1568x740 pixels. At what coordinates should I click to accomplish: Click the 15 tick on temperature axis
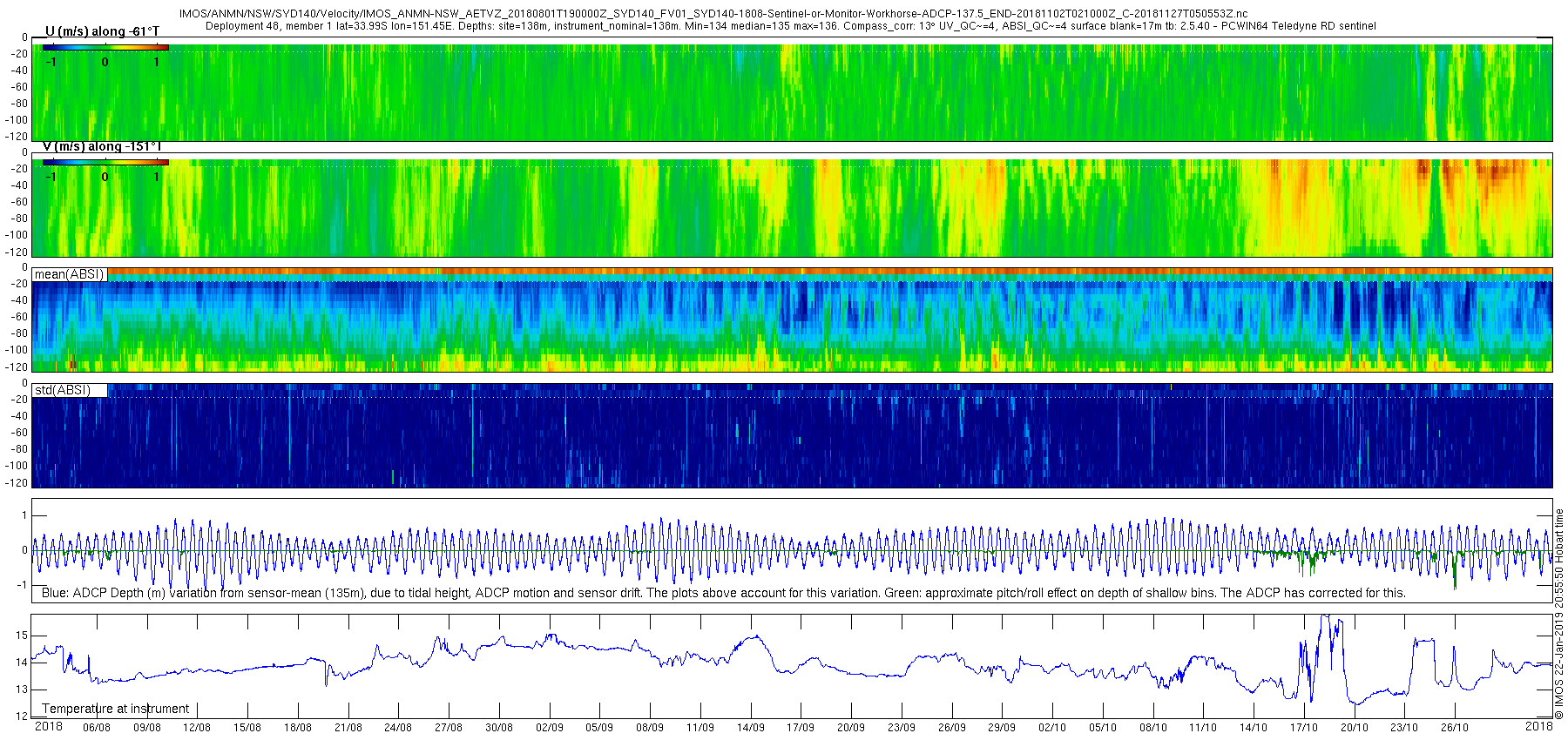tap(22, 636)
